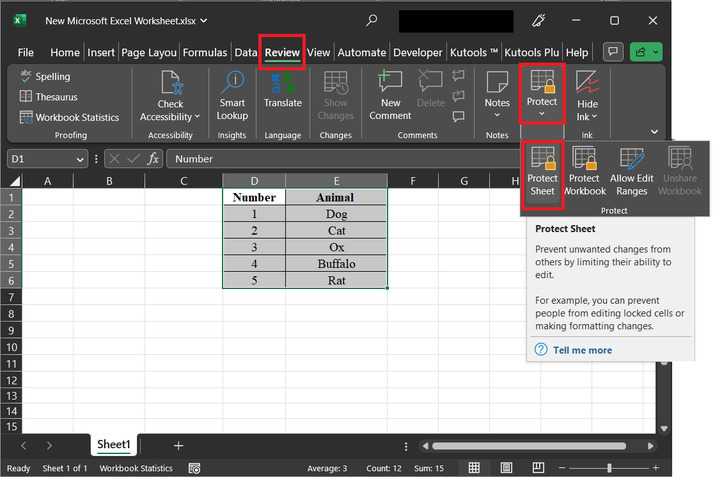
Task: Click the Spelling check icon
Action: pyautogui.click(x=26, y=76)
